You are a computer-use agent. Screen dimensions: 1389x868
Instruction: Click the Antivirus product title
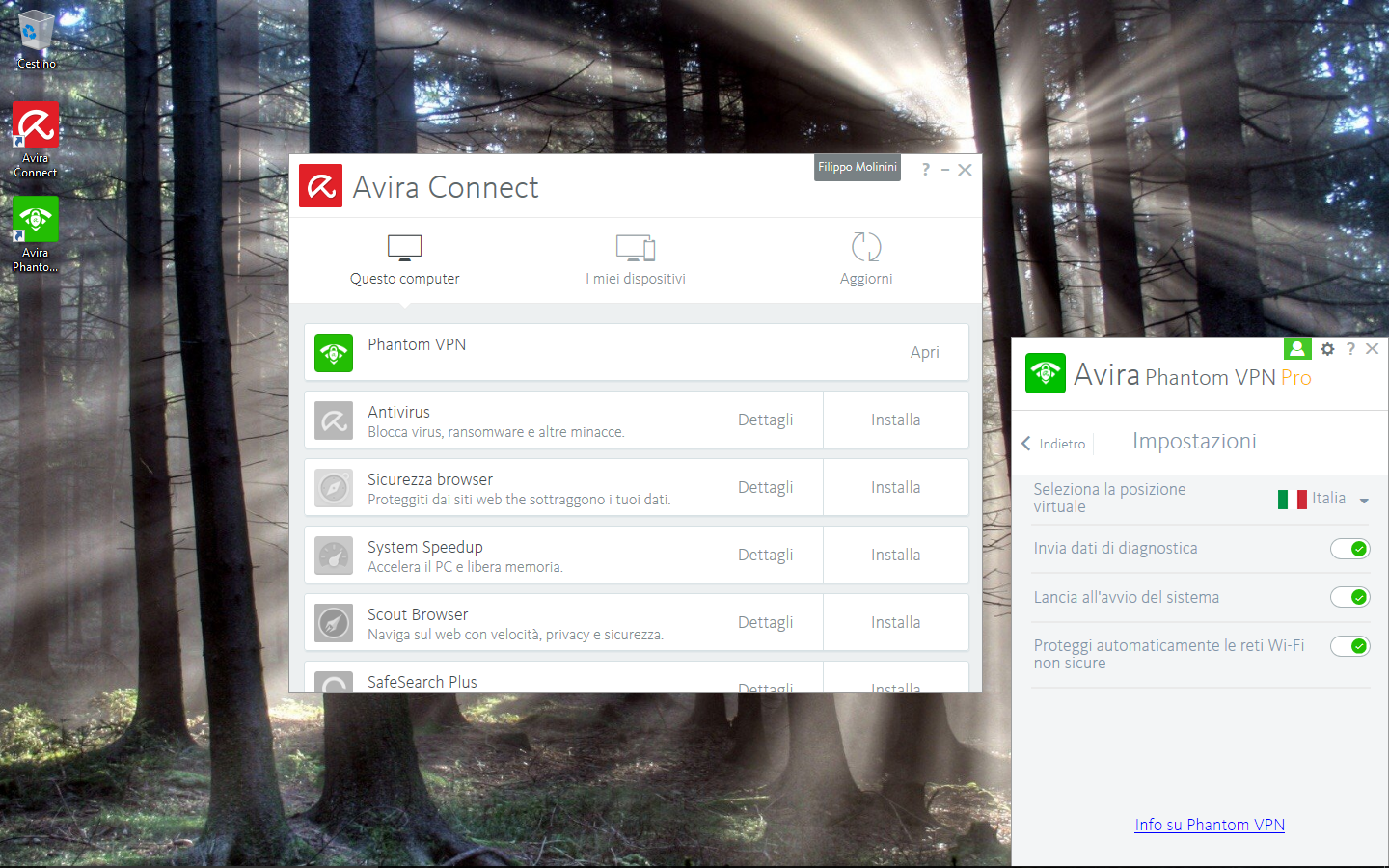(398, 412)
